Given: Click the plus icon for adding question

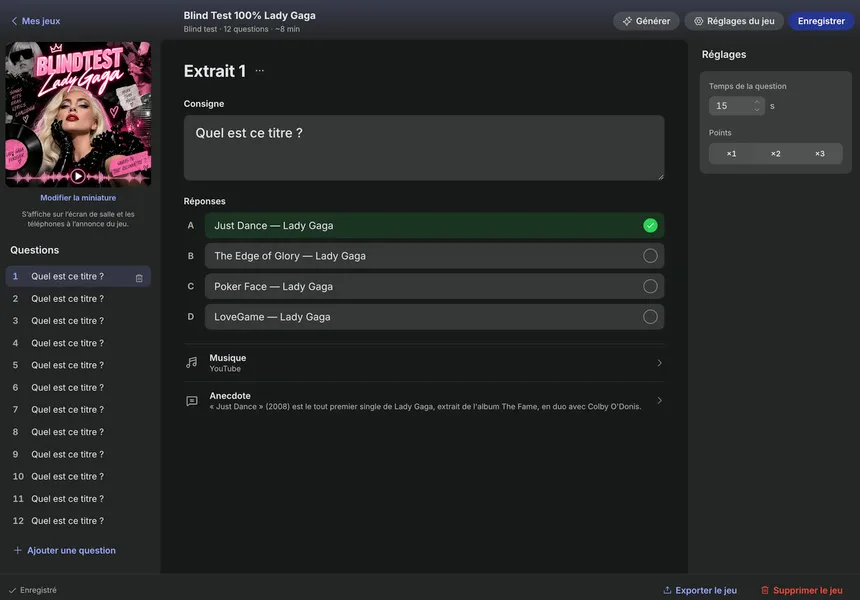Looking at the screenshot, I should pos(18,550).
